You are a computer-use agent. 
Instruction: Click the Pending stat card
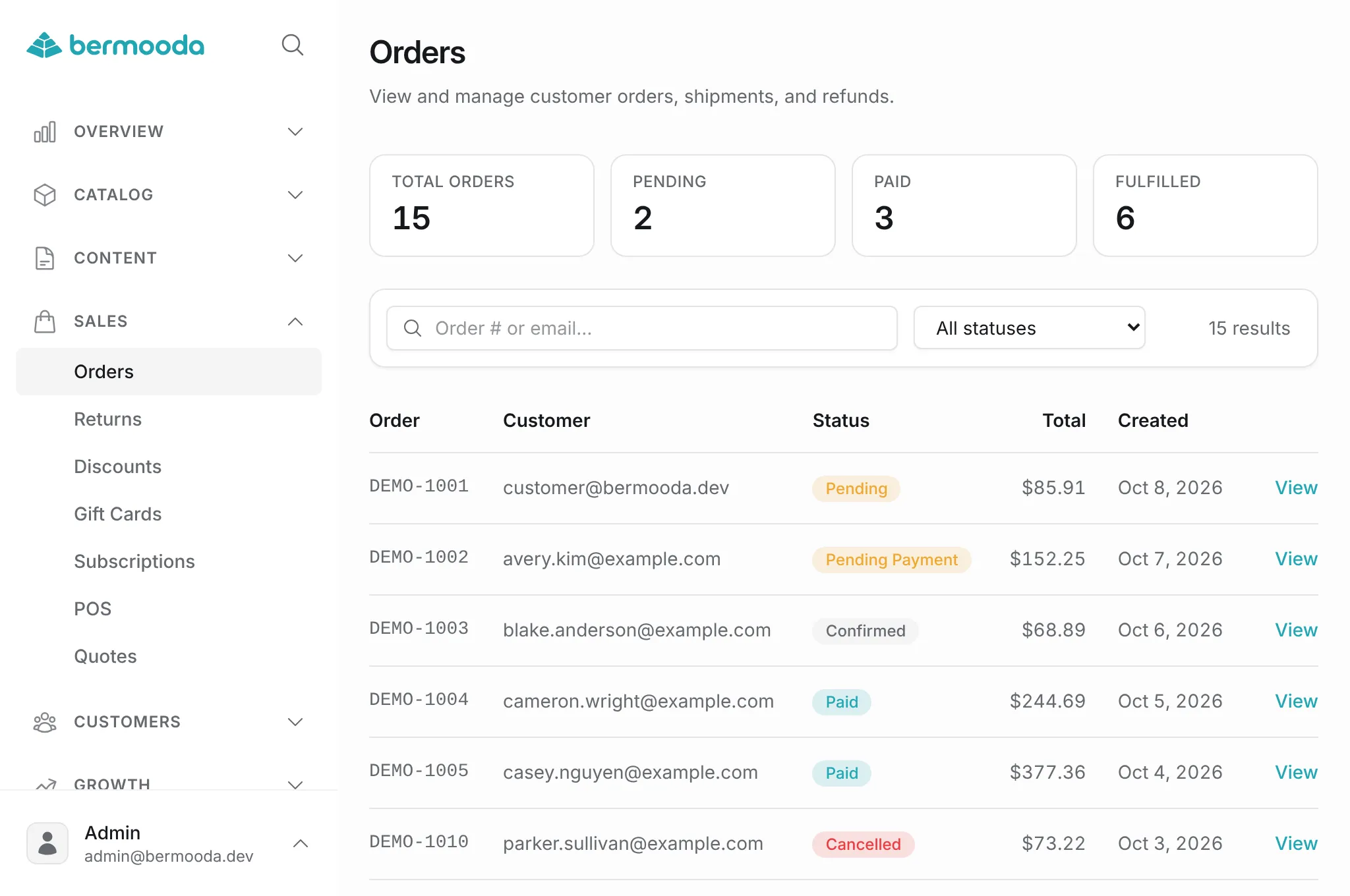tap(723, 206)
